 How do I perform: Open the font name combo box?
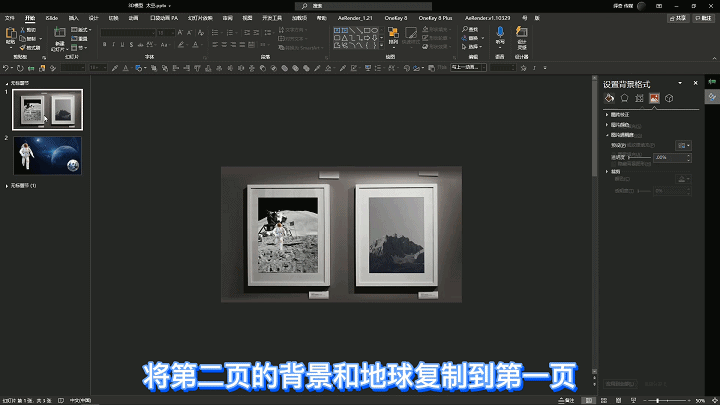coord(128,33)
